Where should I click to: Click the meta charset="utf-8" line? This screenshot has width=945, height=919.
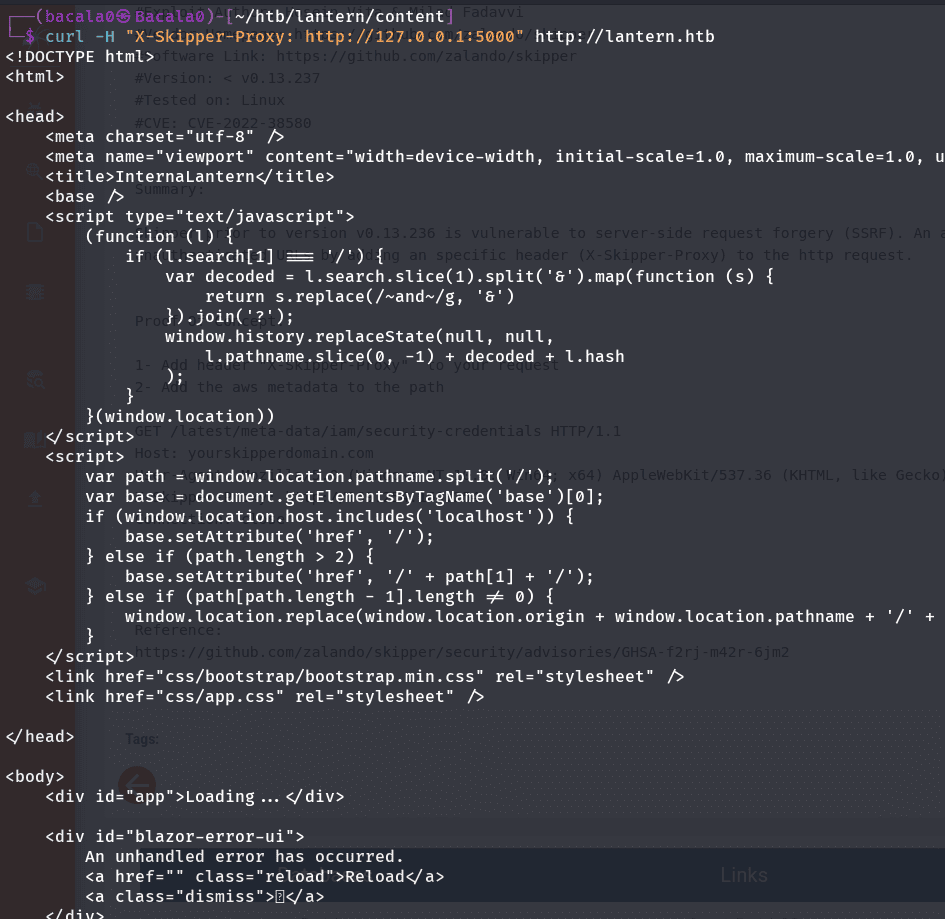pyautogui.click(x=165, y=137)
